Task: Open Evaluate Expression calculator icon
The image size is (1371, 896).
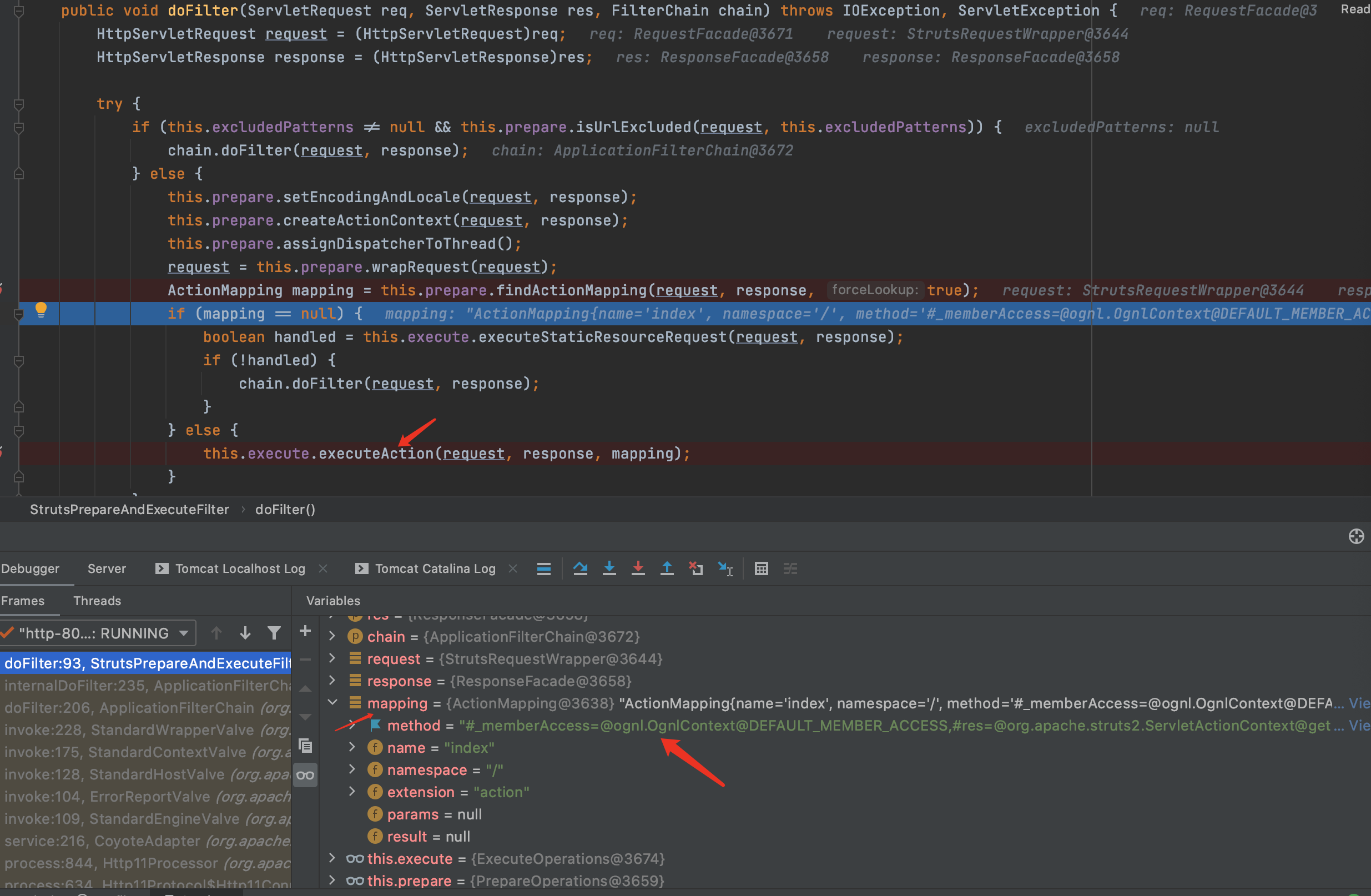Action: pyautogui.click(x=761, y=568)
